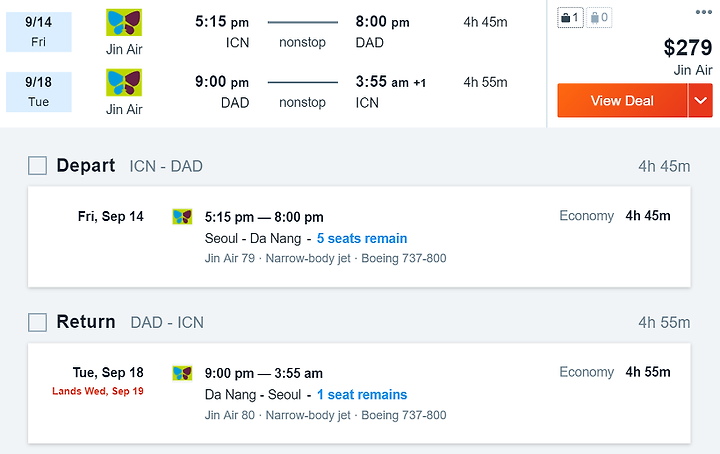The width and height of the screenshot is (720, 454).
Task: Tick the Return DAD - ICN checkbox
Action: click(37, 322)
